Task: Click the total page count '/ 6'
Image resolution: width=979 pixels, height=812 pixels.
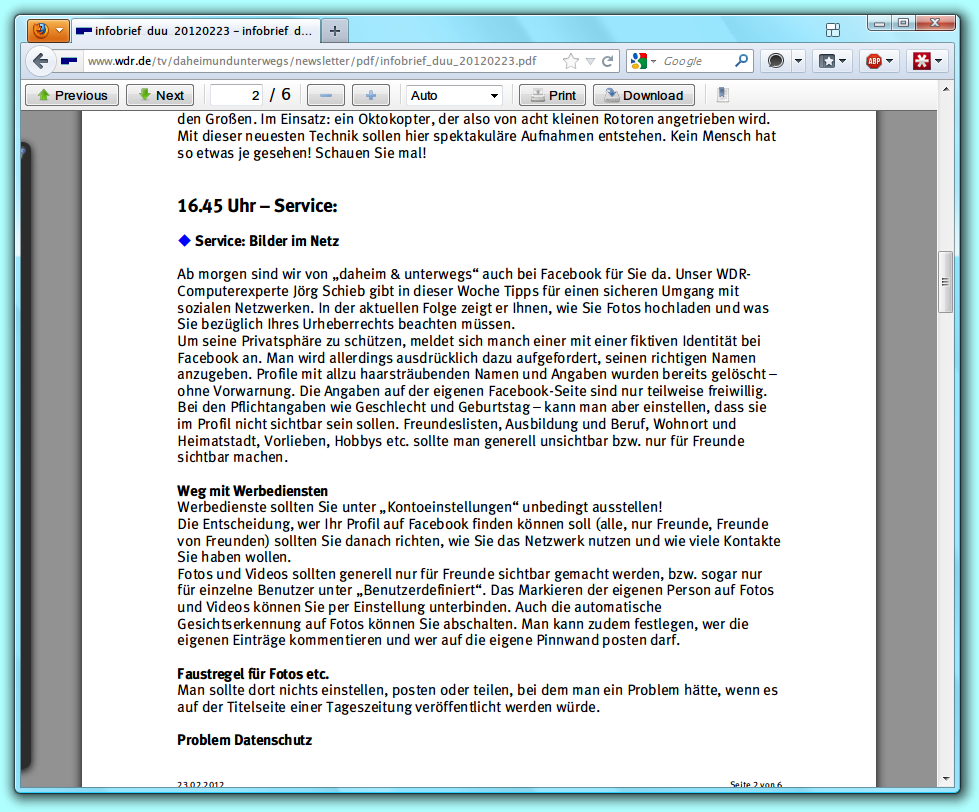Action: click(x=280, y=95)
